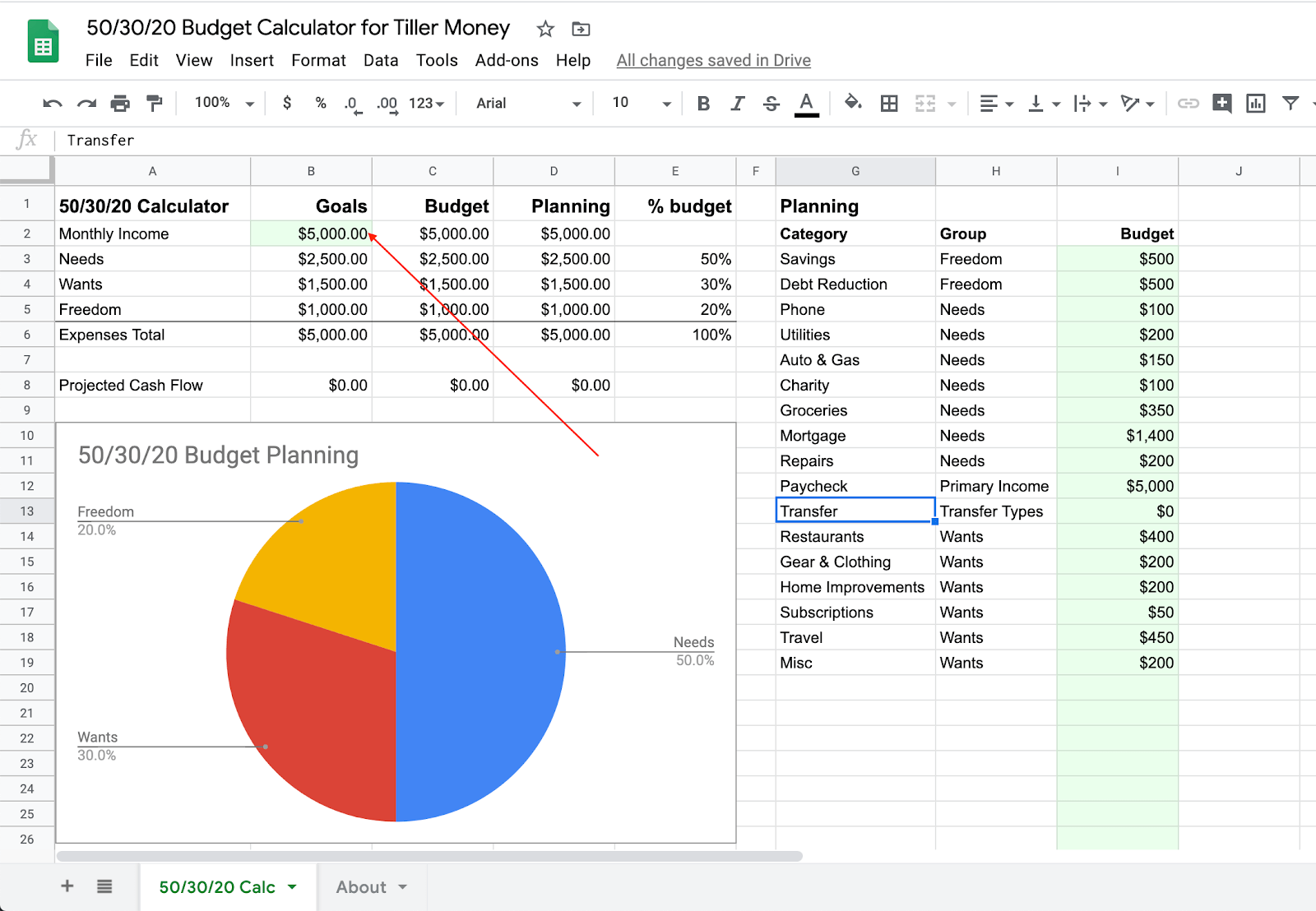Viewport: 1316px width, 911px height.
Task: Add a new sheet with plus icon
Action: pyautogui.click(x=67, y=886)
